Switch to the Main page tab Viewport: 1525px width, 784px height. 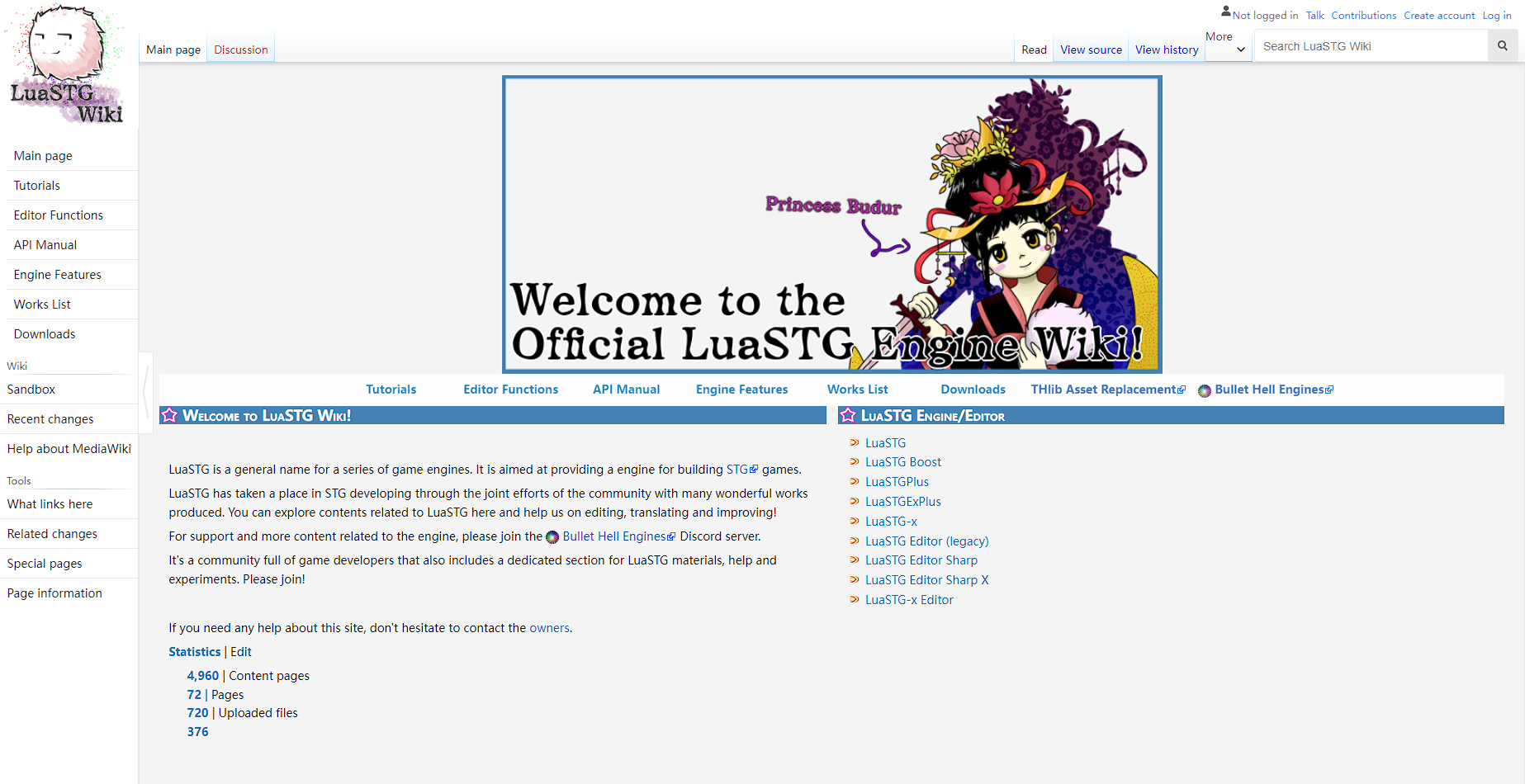[173, 50]
